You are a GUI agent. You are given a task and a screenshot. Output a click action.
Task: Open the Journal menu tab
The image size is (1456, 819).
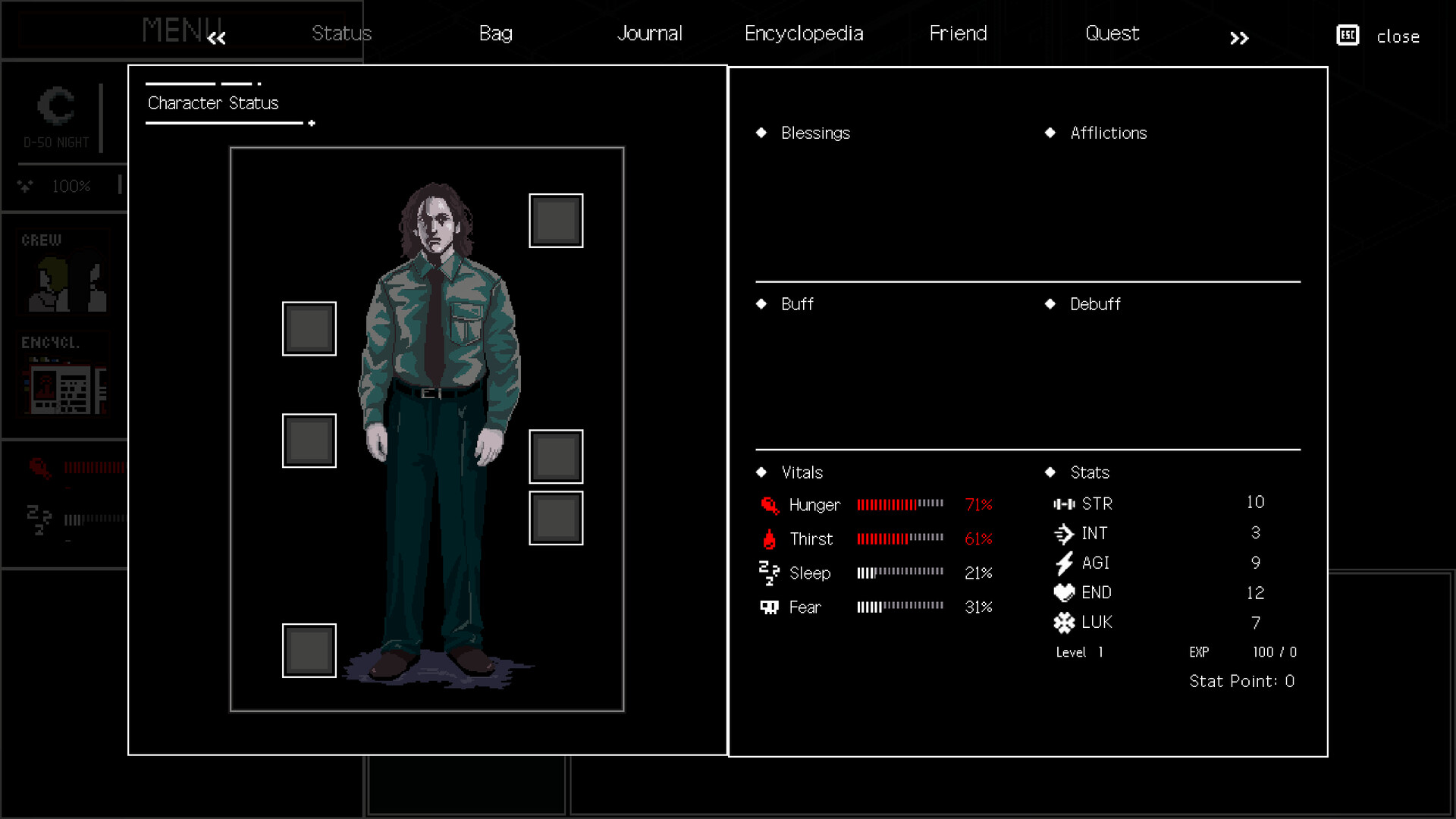[651, 33]
